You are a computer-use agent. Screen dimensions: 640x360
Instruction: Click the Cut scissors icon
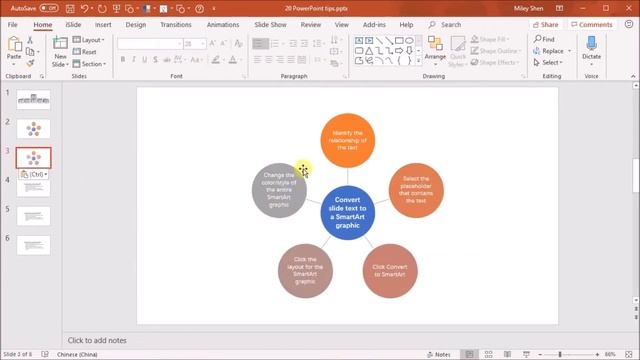pyautogui.click(x=30, y=40)
